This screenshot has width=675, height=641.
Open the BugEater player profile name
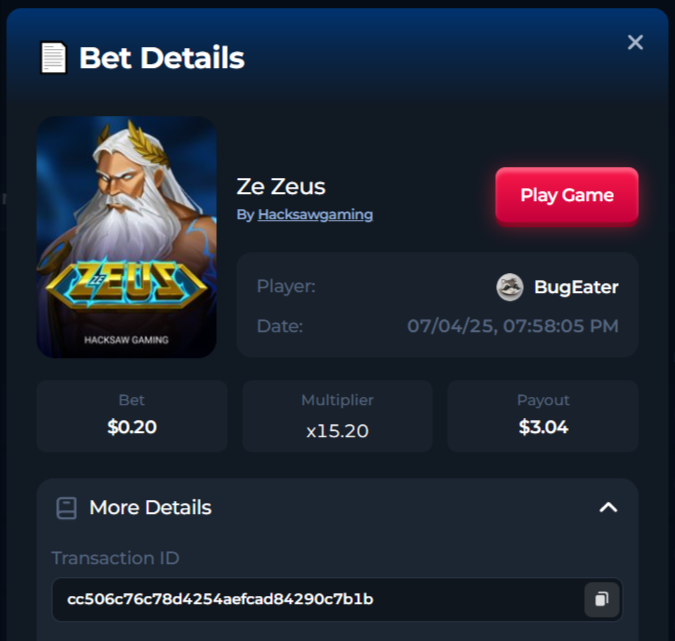pyautogui.click(x=576, y=287)
